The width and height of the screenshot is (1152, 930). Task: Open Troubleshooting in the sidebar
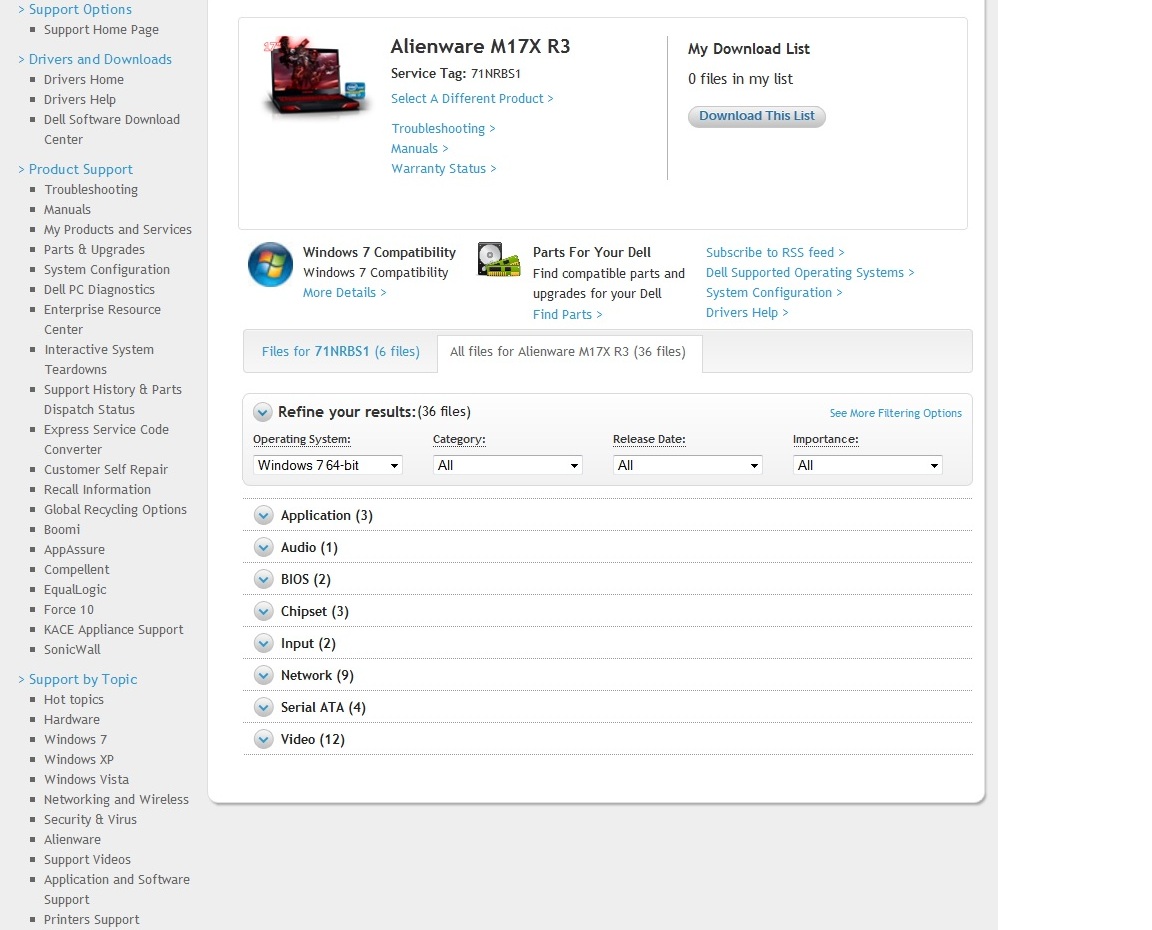click(91, 190)
